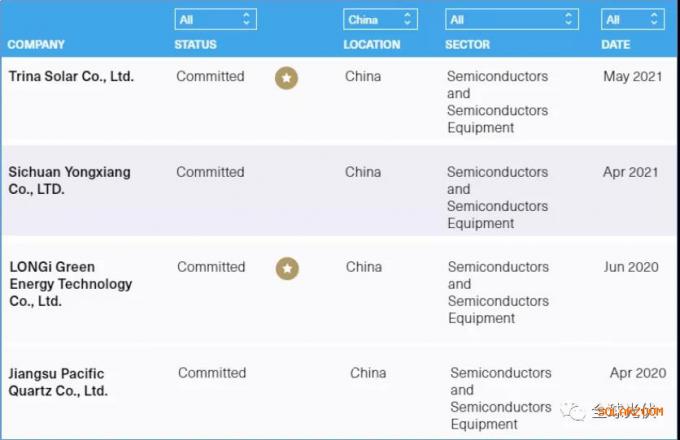Screen dimensions: 680x440
Task: Open the Location filter showing China
Action: point(379,19)
